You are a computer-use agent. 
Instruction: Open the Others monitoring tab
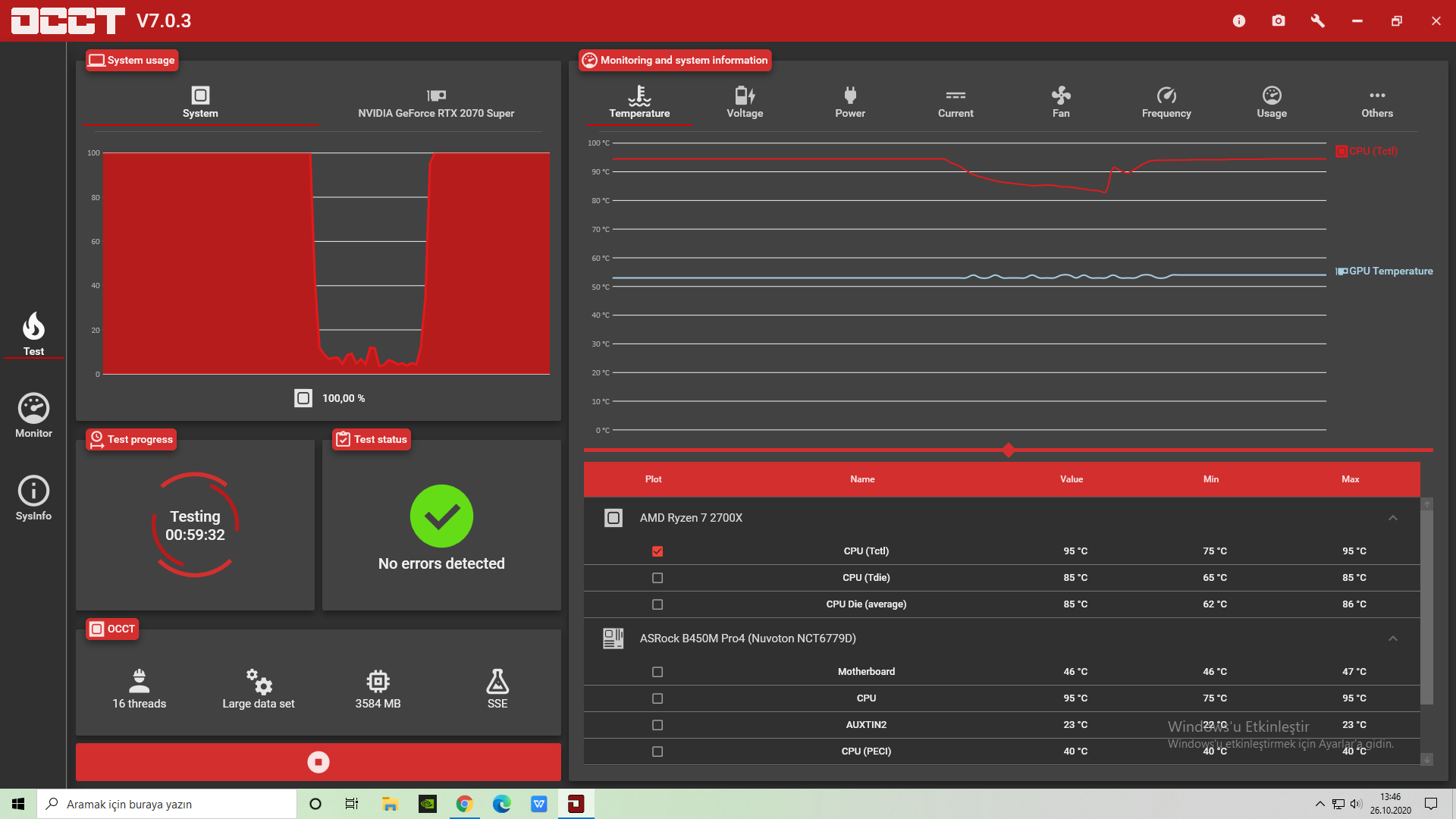(1377, 102)
